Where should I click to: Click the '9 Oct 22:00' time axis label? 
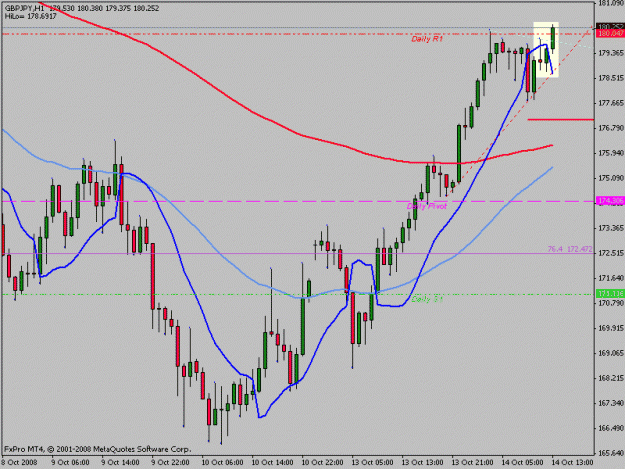pyautogui.click(x=170, y=463)
